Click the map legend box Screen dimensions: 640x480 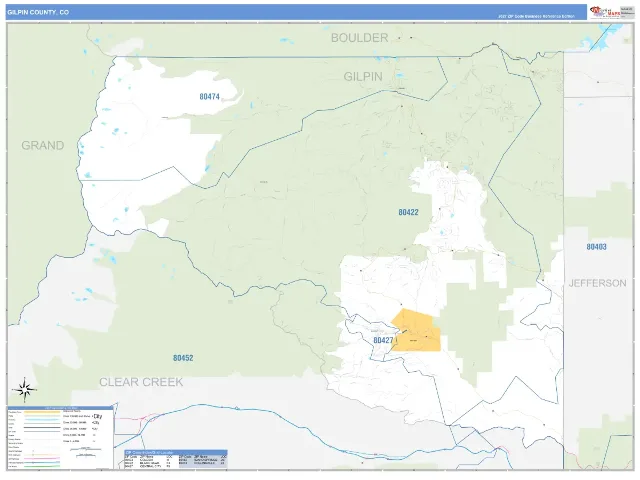(x=60, y=438)
